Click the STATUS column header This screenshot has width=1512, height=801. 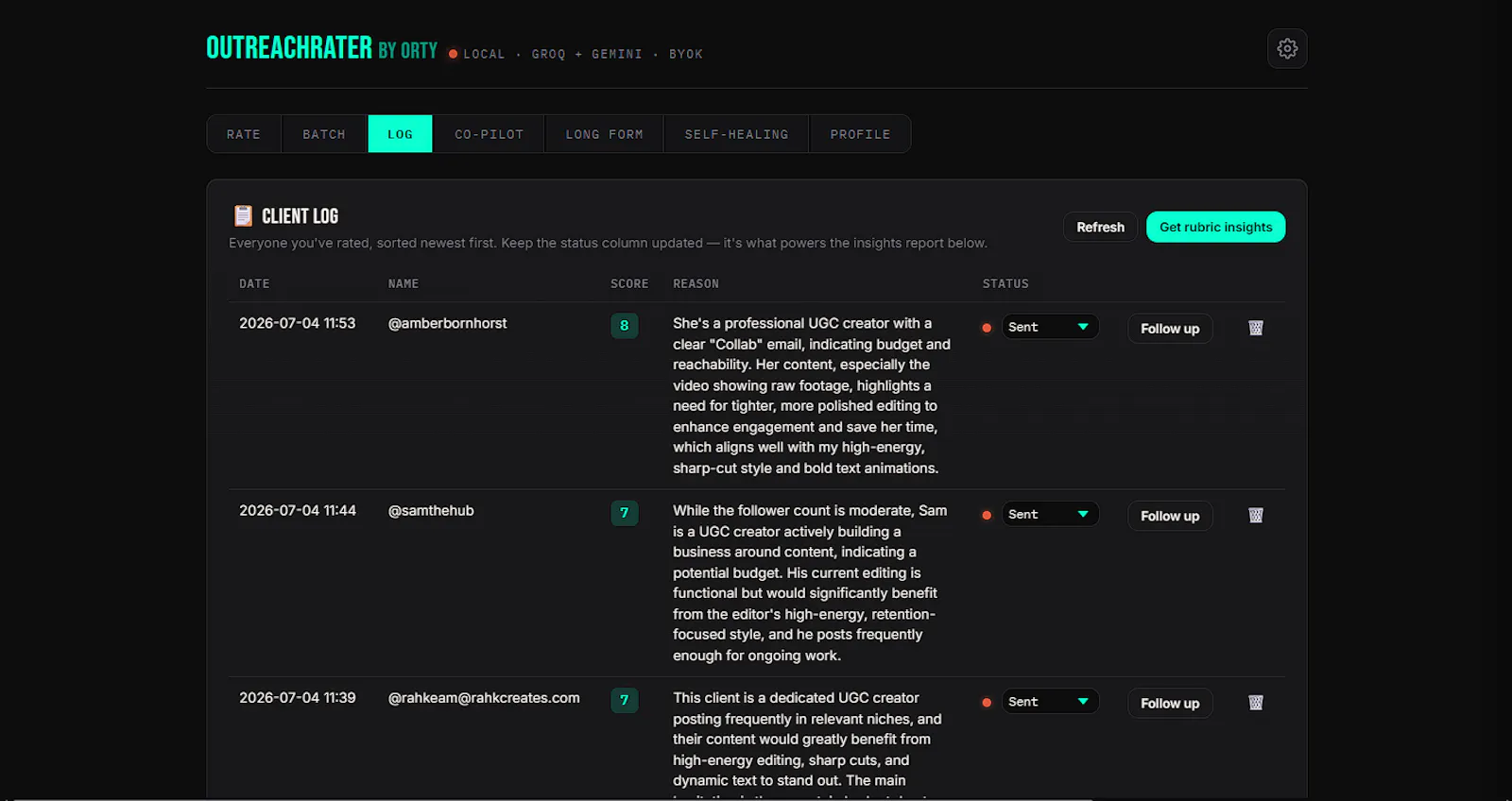click(x=1005, y=283)
